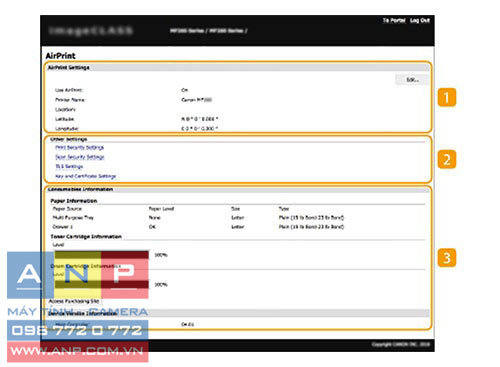This screenshot has height=367, width=500.
Task: Click the Multi-Purpose Tray row label
Action: point(73,218)
